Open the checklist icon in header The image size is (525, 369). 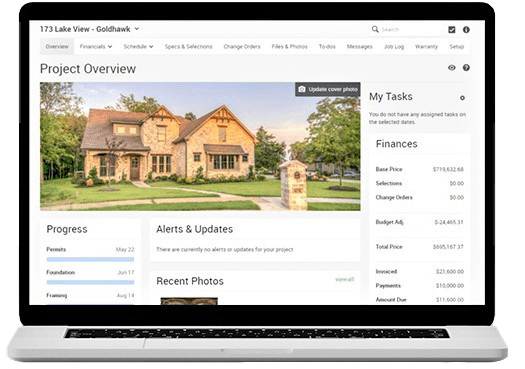click(452, 30)
